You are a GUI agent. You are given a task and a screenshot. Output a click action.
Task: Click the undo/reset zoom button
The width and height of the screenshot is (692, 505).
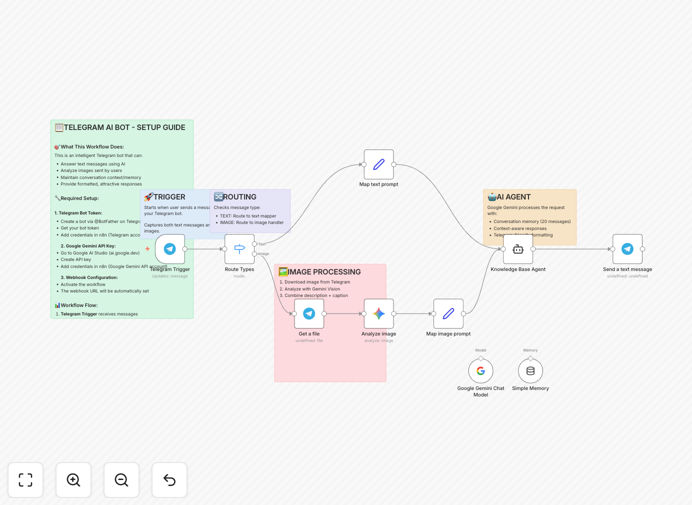click(x=169, y=480)
